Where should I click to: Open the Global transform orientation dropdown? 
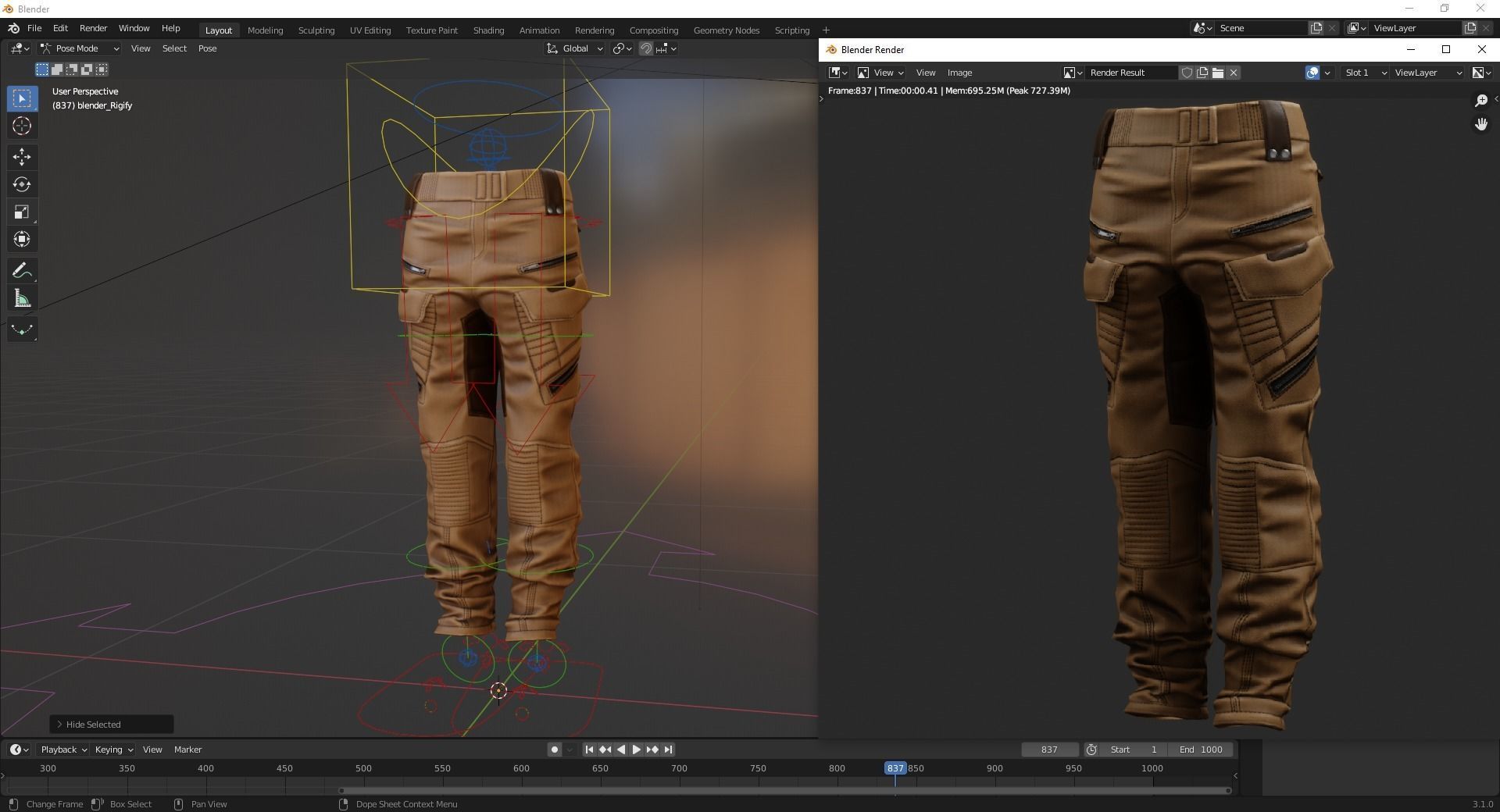click(575, 48)
